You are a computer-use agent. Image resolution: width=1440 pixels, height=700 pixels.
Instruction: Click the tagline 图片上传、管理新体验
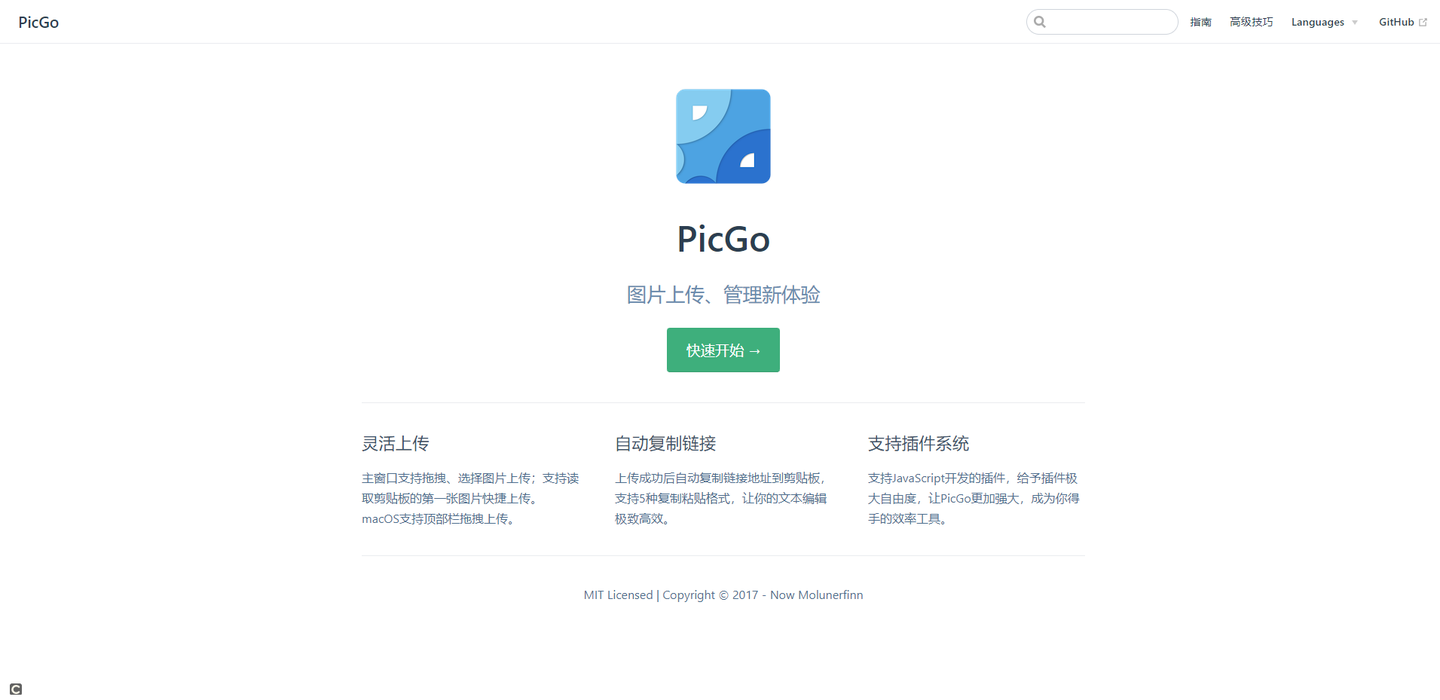coord(723,295)
